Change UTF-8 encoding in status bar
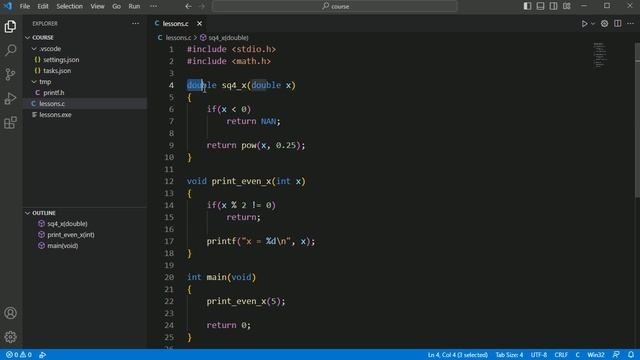This screenshot has width=640, height=360. [539, 355]
